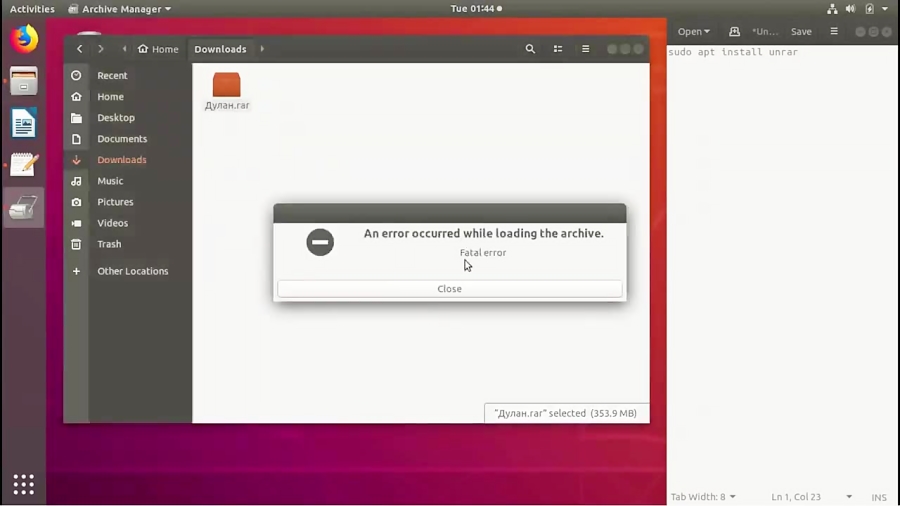Image resolution: width=900 pixels, height=506 pixels.
Task: Open the text editor hamburger menu
Action: point(834,32)
